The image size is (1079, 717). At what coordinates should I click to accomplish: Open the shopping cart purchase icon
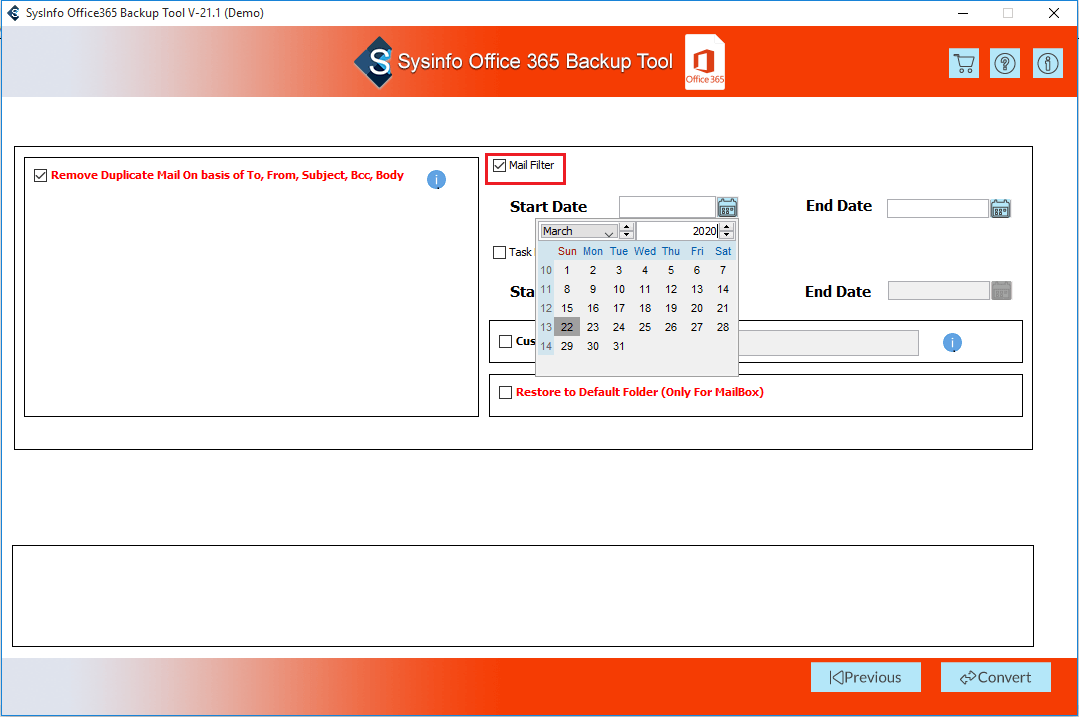coord(964,63)
